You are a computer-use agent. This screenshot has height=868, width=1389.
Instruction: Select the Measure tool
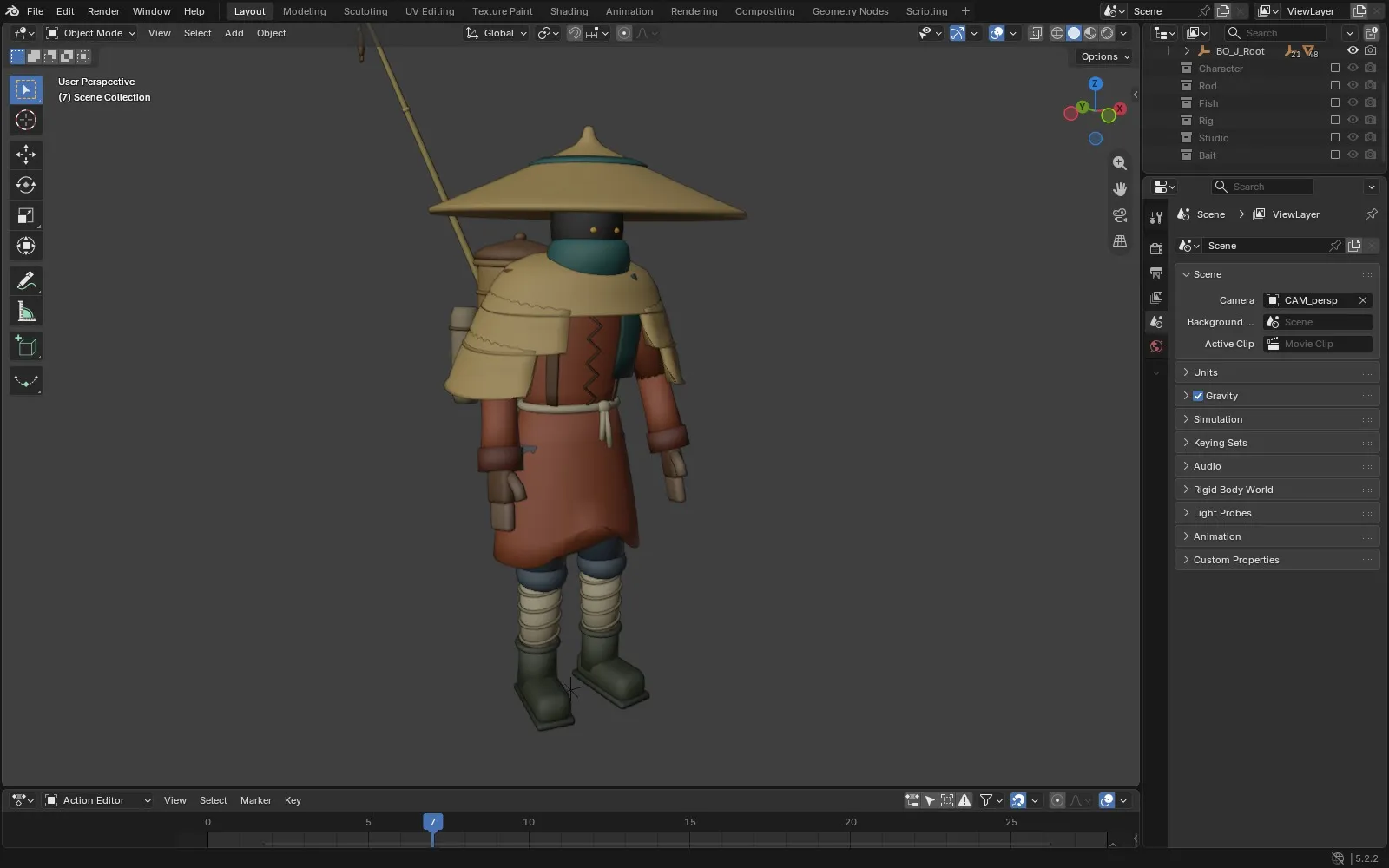point(26,312)
